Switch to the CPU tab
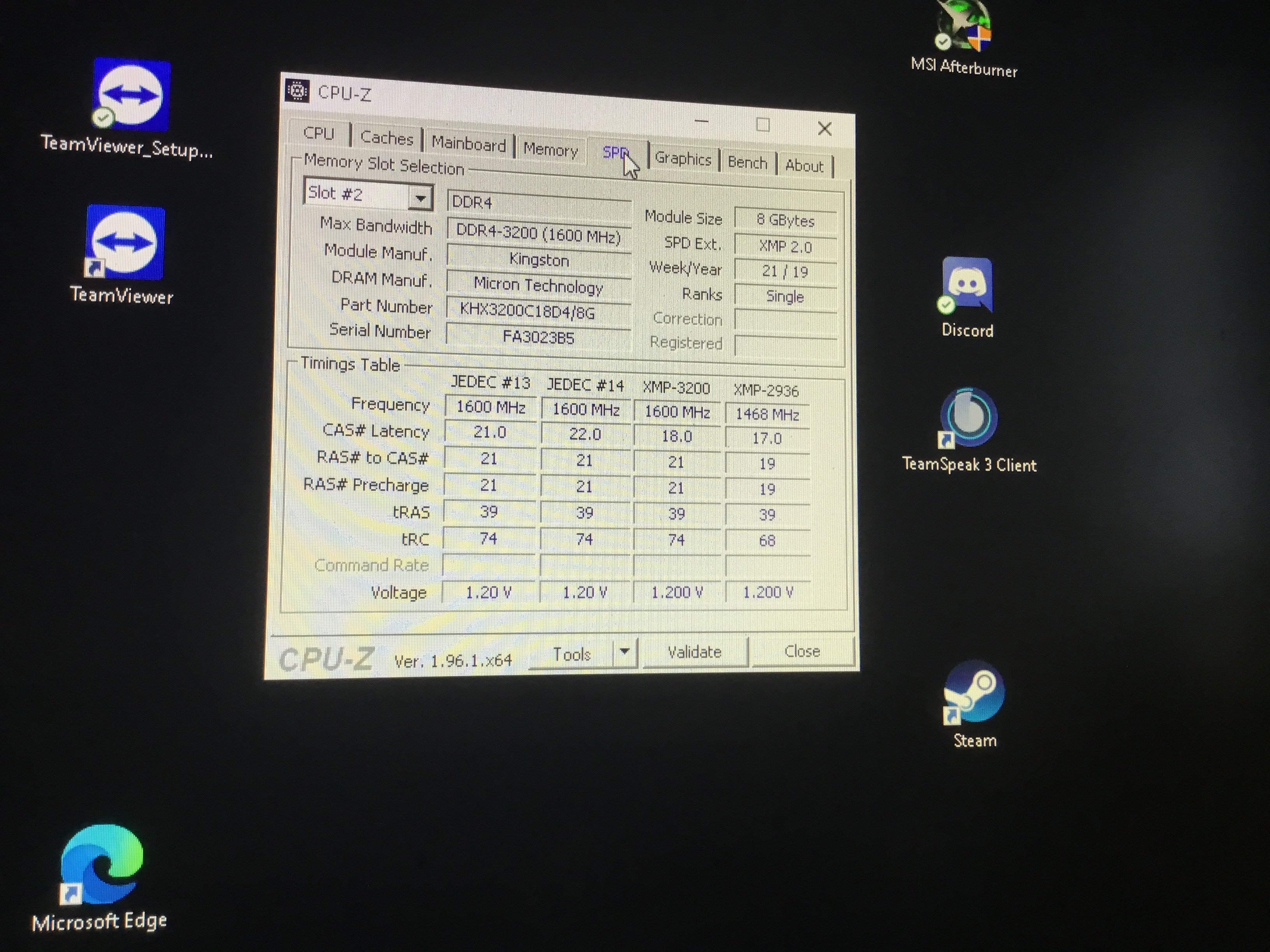1270x952 pixels. coord(319,134)
